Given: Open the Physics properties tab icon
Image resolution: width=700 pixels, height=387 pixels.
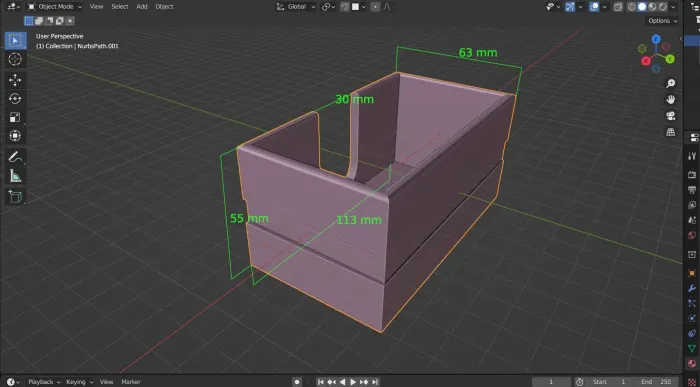Looking at the screenshot, I should point(692,318).
